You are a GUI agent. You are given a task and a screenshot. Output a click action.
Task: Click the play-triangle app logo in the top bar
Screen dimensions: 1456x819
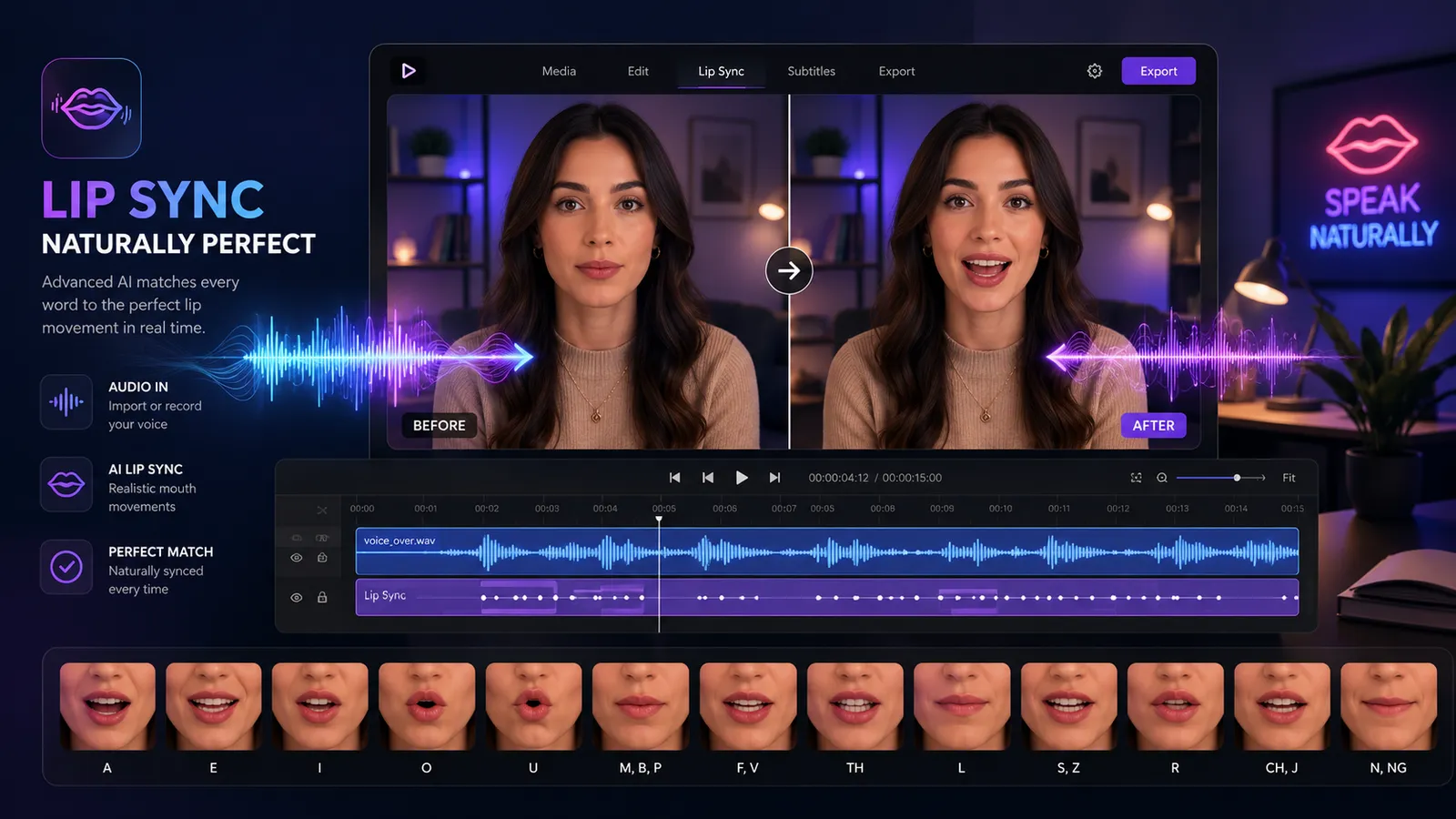pyautogui.click(x=409, y=71)
